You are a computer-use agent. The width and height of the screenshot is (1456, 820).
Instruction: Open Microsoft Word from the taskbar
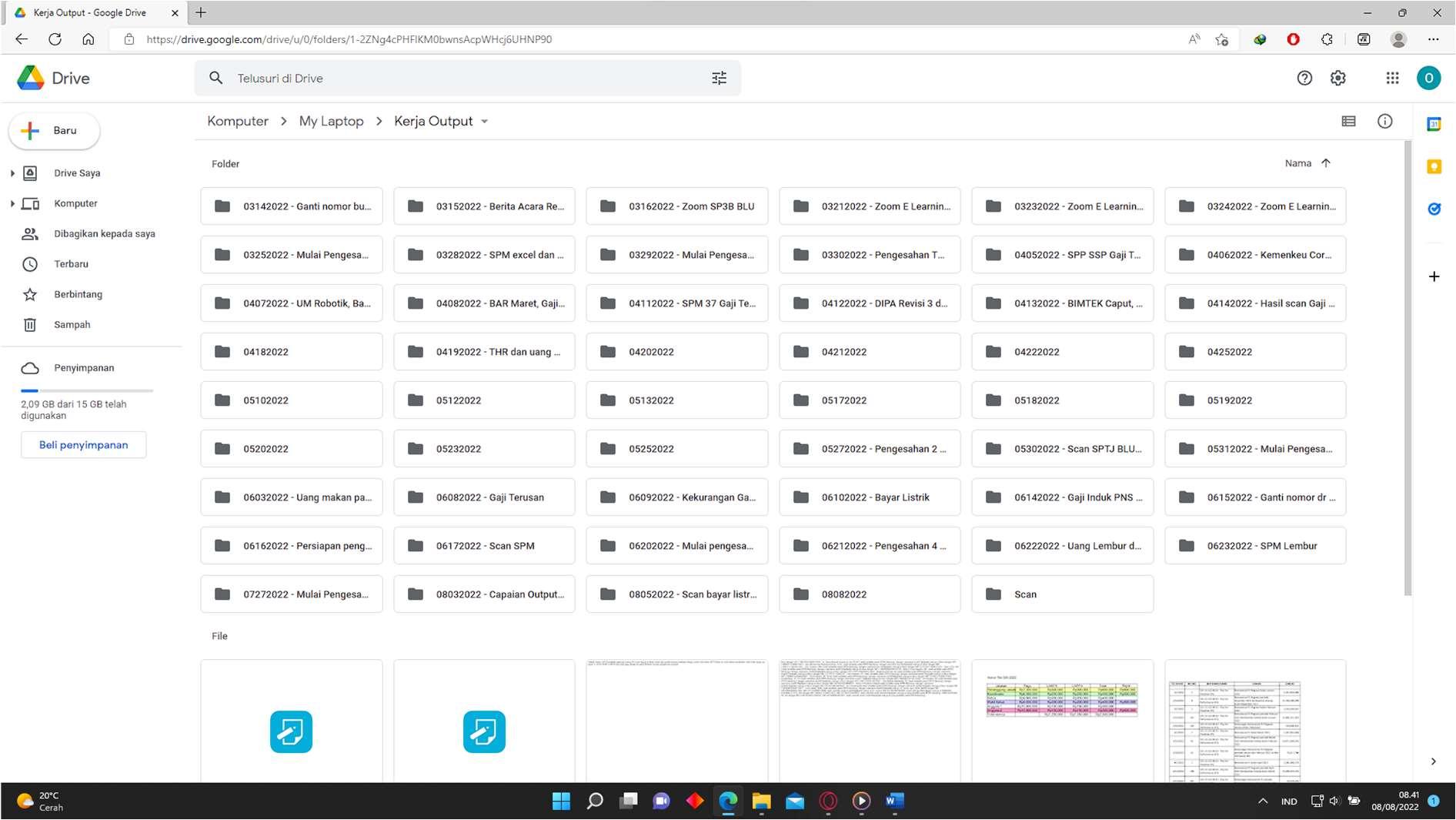coord(894,802)
